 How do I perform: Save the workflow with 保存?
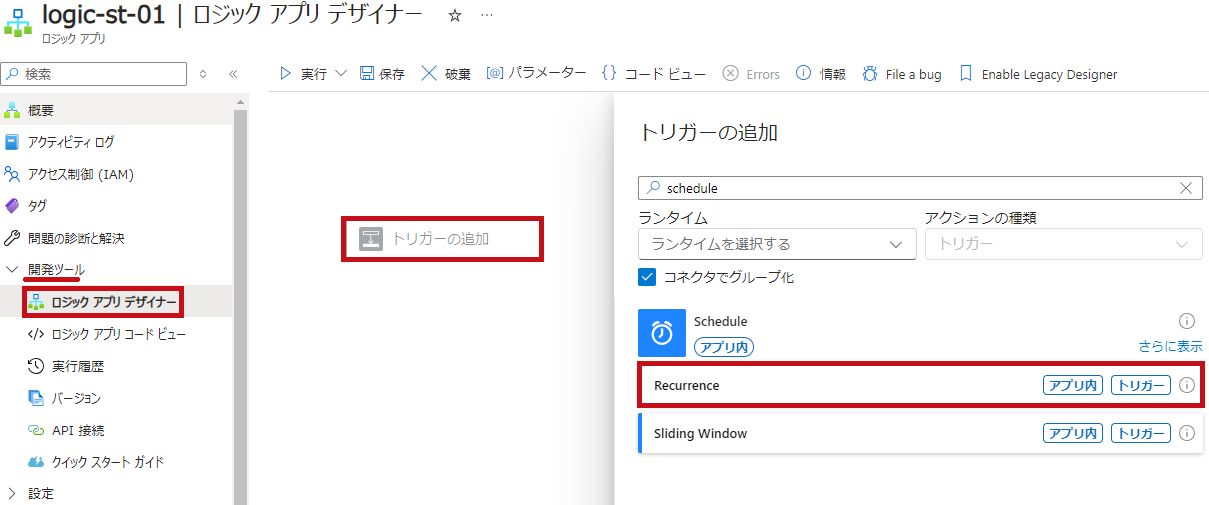pyautogui.click(x=382, y=74)
